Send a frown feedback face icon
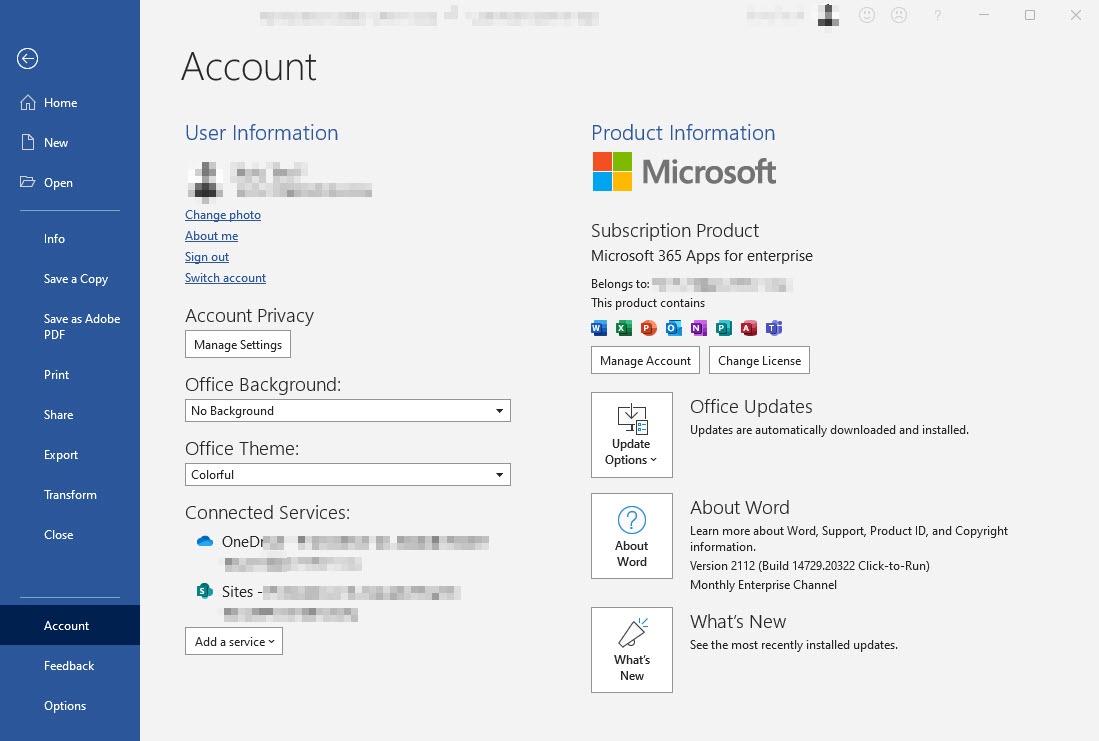Image resolution: width=1099 pixels, height=741 pixels. point(899,15)
